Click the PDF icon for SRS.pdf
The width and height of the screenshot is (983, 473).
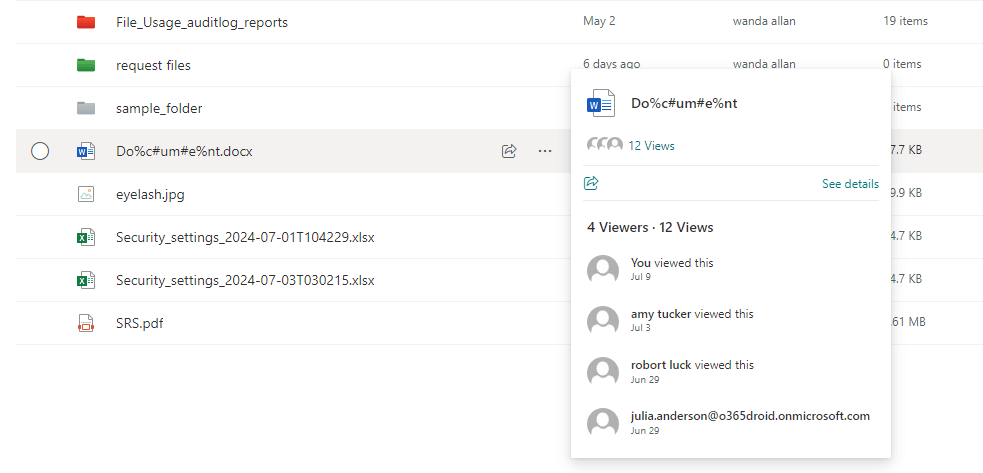(86, 323)
